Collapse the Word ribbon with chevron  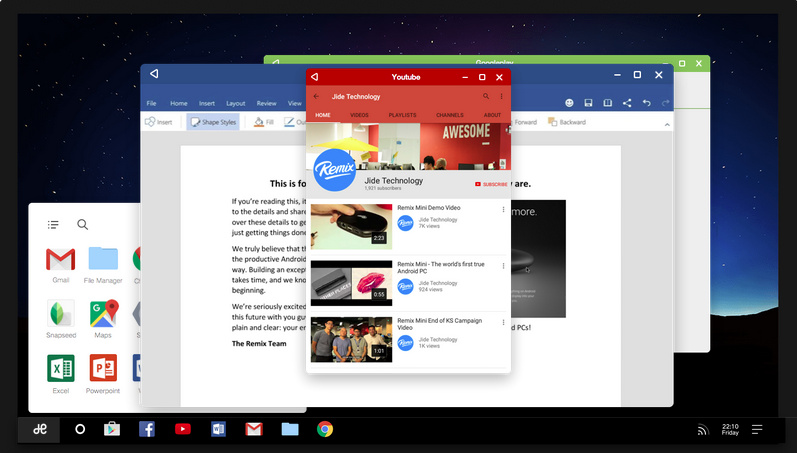point(667,125)
